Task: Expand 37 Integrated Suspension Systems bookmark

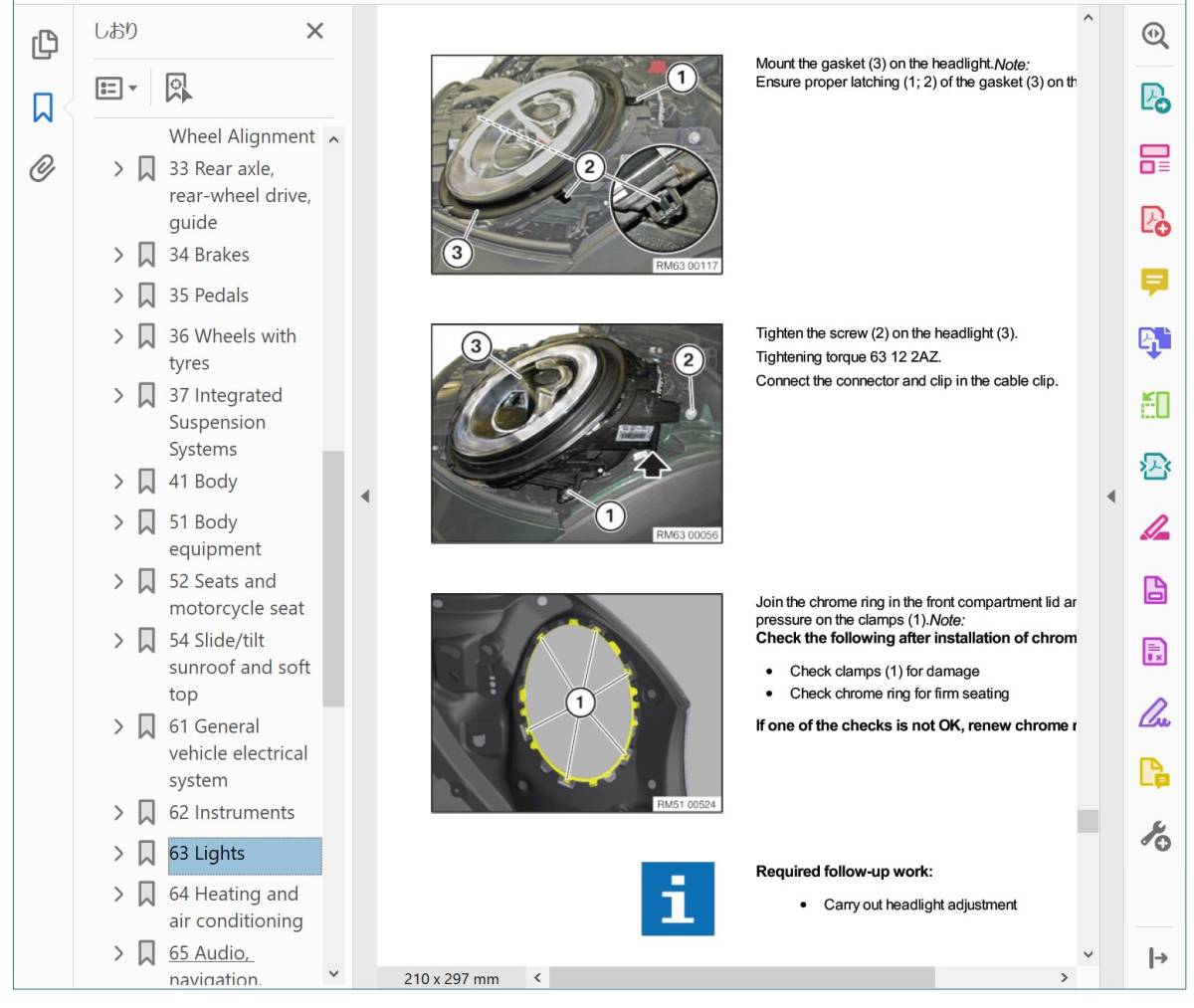Action: (x=118, y=396)
